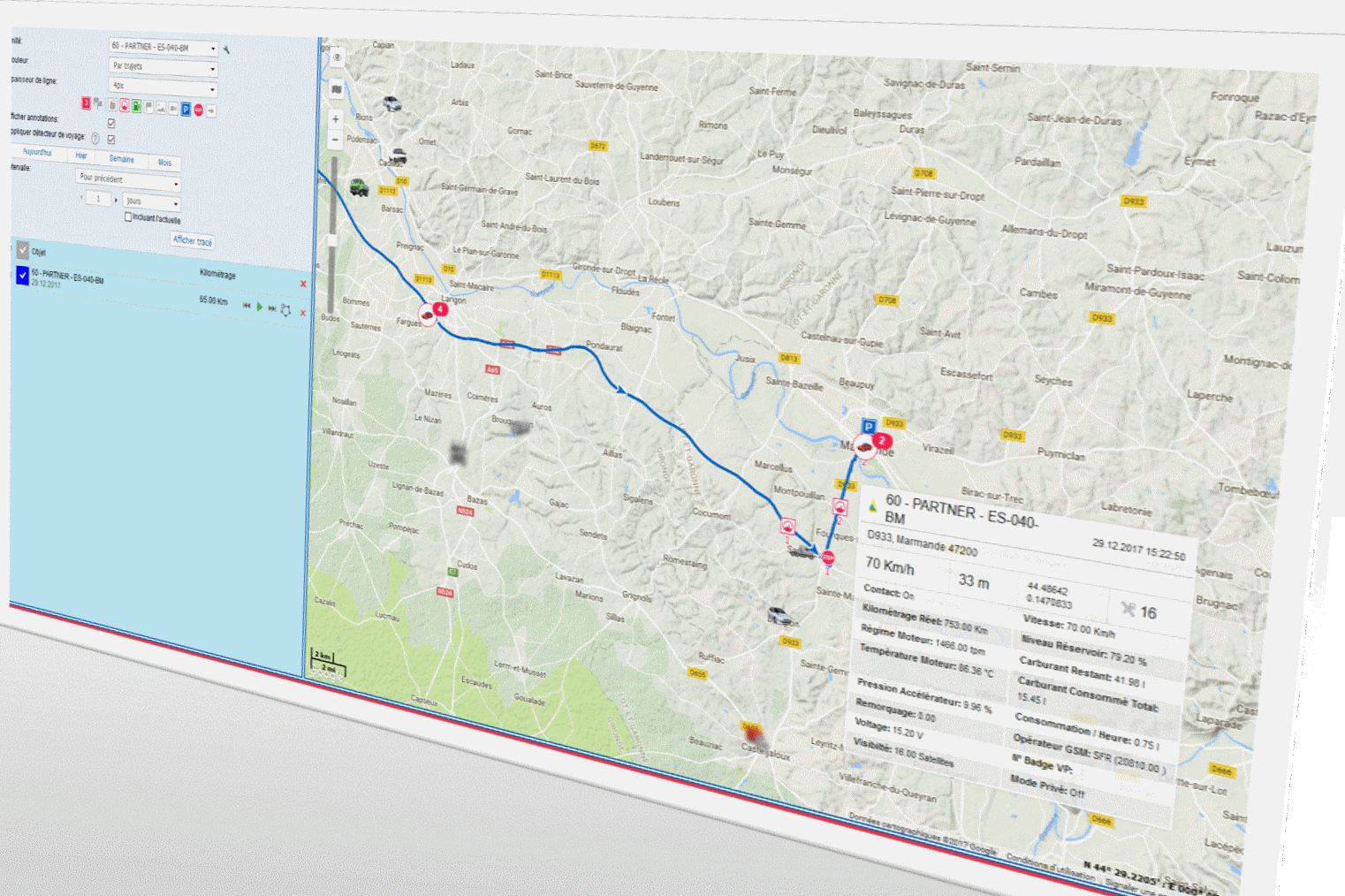
Task: Click the 33 m altitude value
Action: (x=974, y=581)
